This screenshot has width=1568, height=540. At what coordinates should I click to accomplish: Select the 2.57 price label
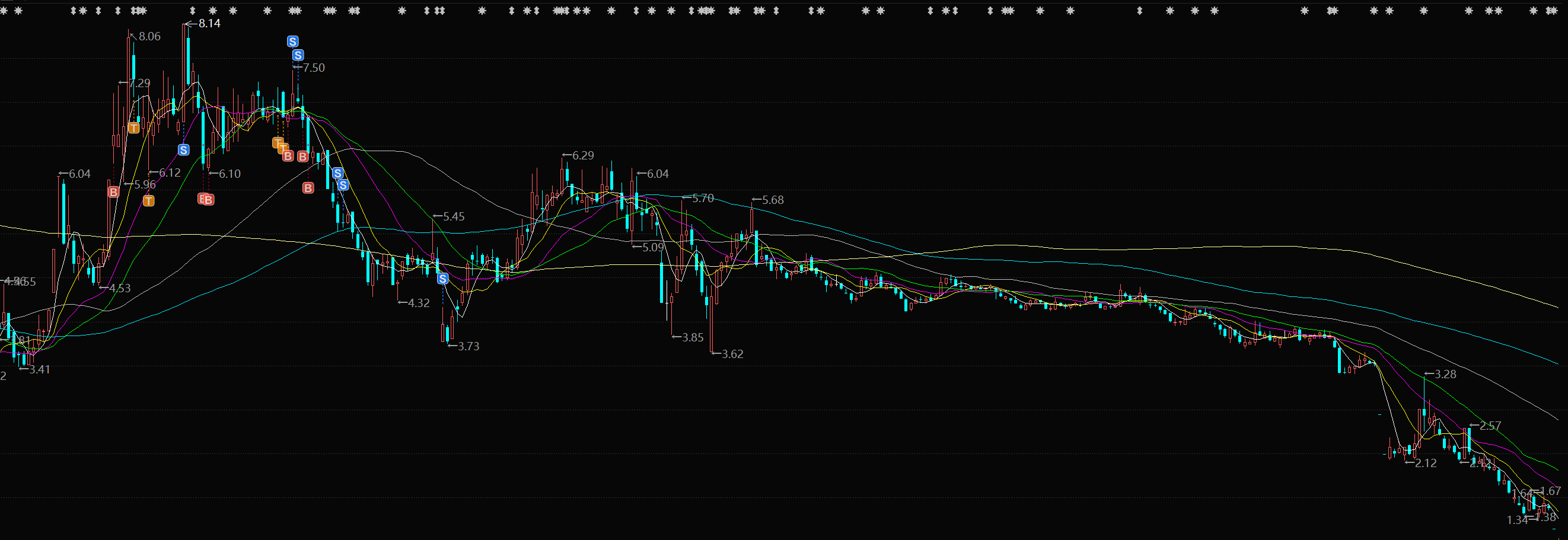[1490, 426]
